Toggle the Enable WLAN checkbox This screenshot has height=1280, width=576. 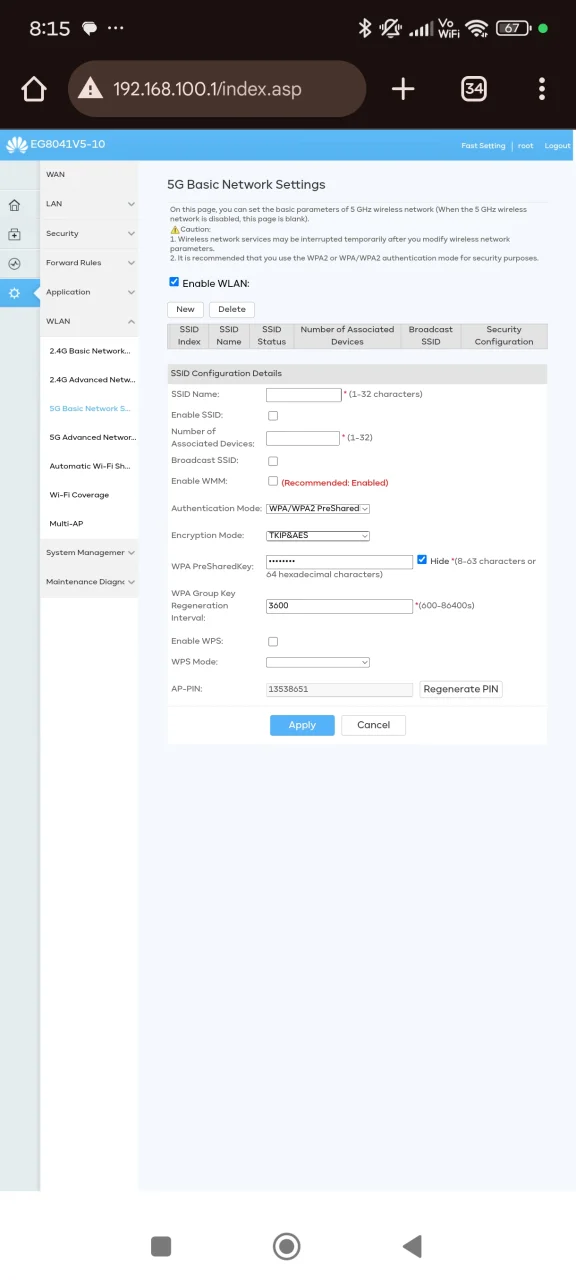pos(174,283)
